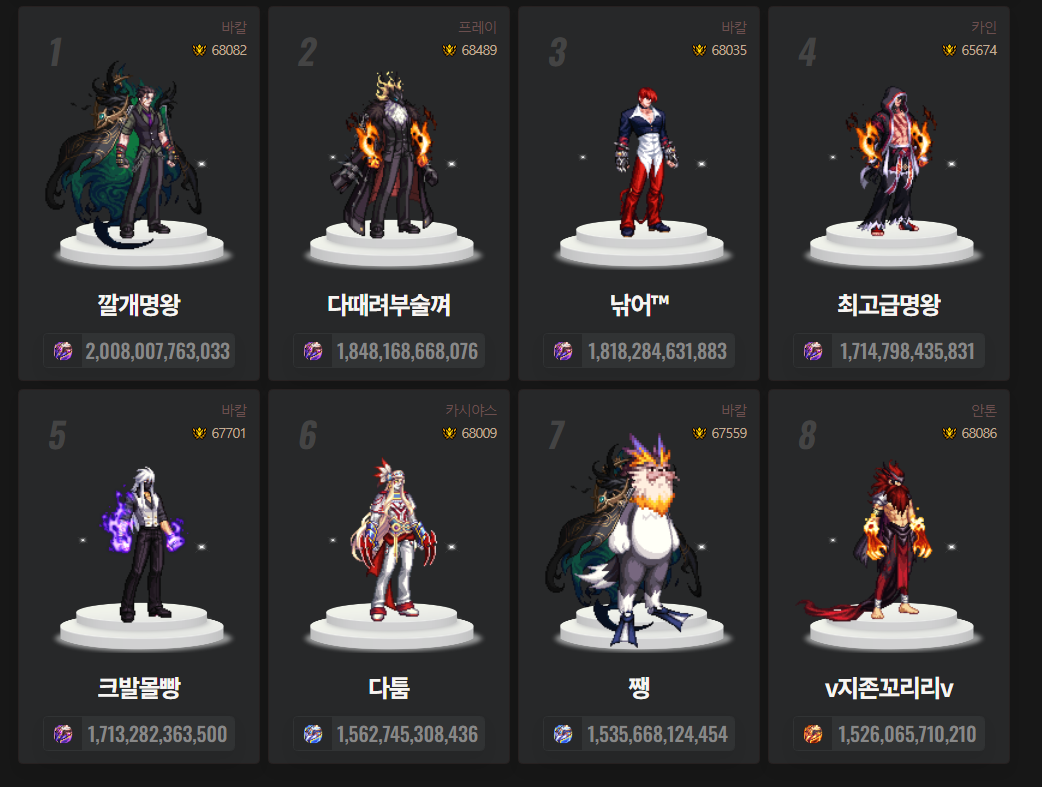Click the v지존꼬리리v character name
Image resolution: width=1042 pixels, height=787 pixels.
[889, 688]
